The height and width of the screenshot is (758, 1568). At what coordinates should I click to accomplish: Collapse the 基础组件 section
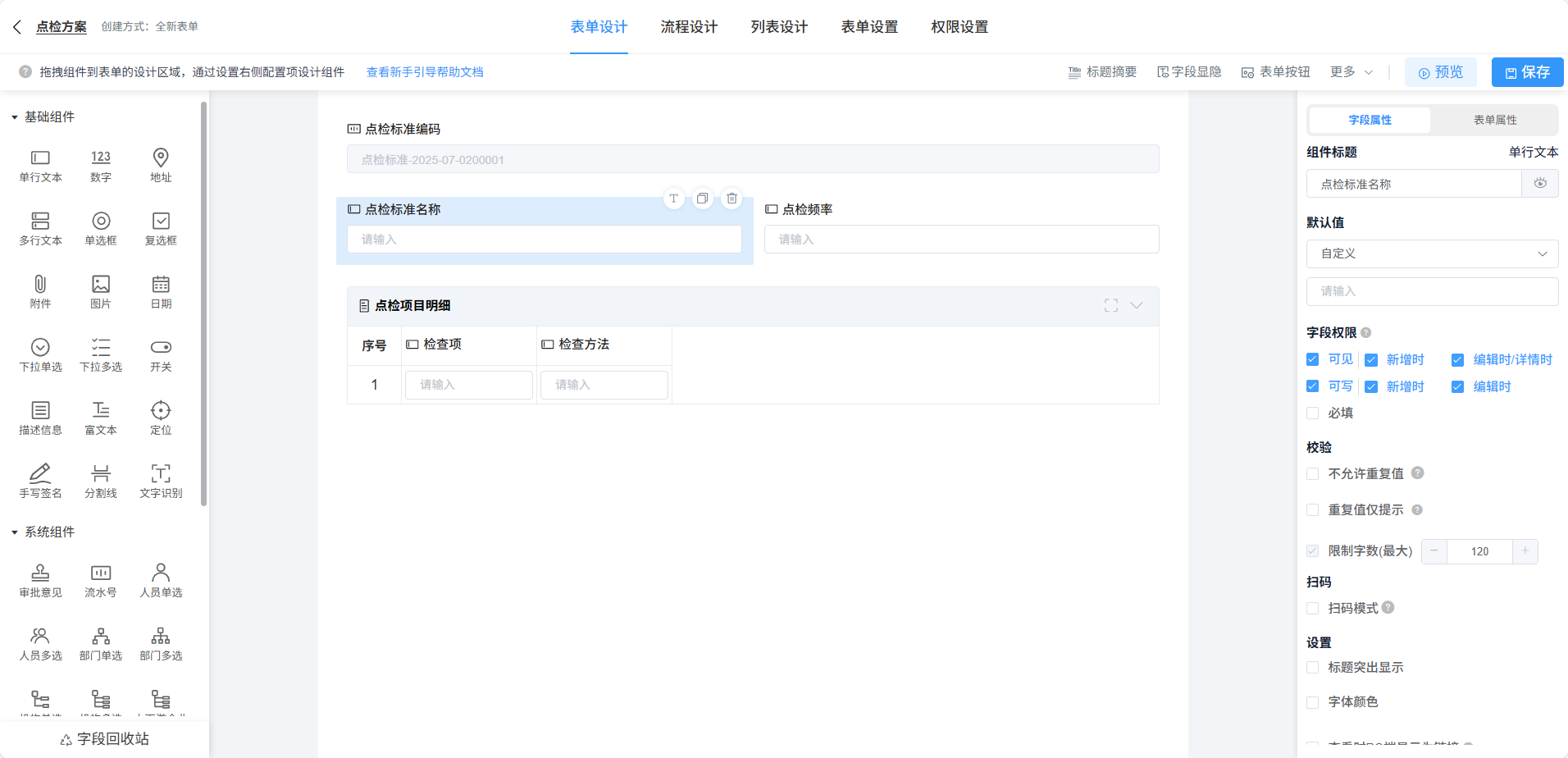15,117
